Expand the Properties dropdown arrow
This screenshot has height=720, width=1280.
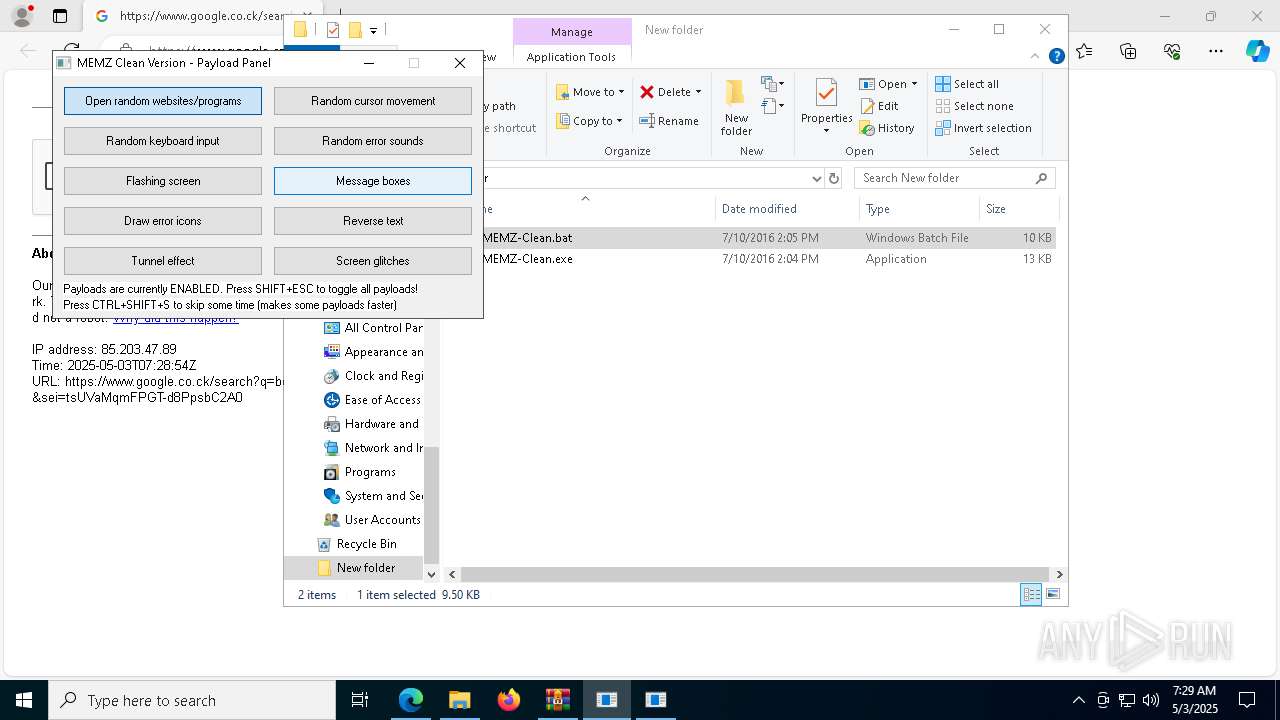tap(826, 131)
